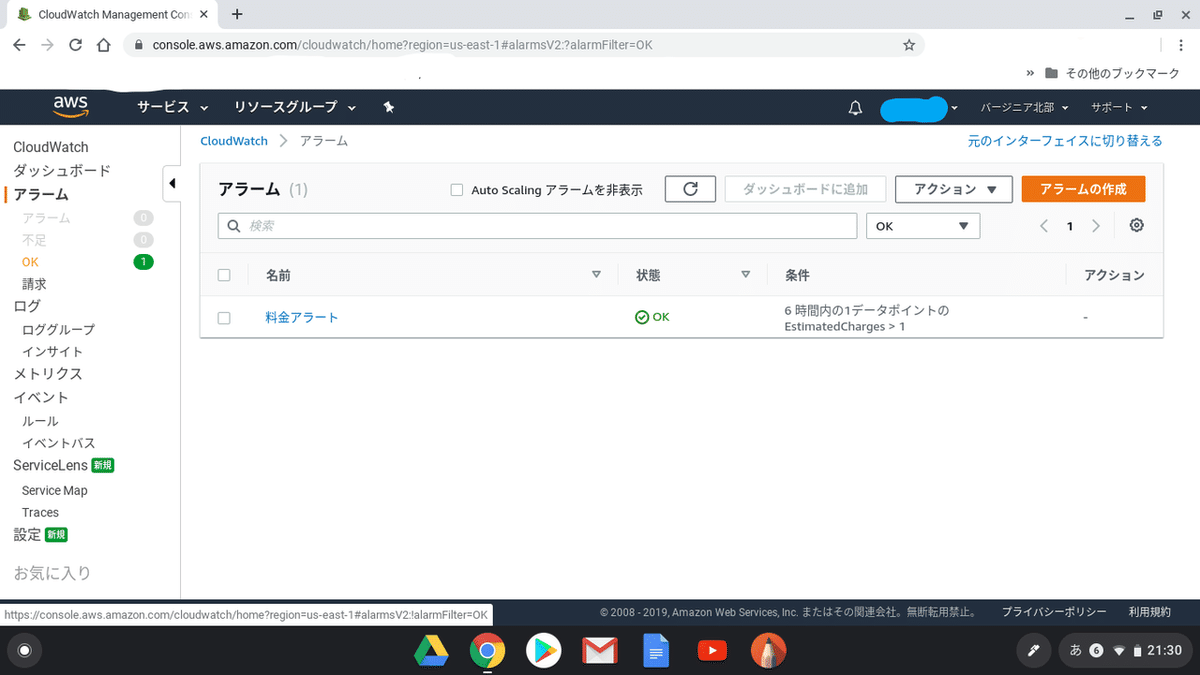
Task: Click the refresh alarms button
Action: pyautogui.click(x=690, y=189)
